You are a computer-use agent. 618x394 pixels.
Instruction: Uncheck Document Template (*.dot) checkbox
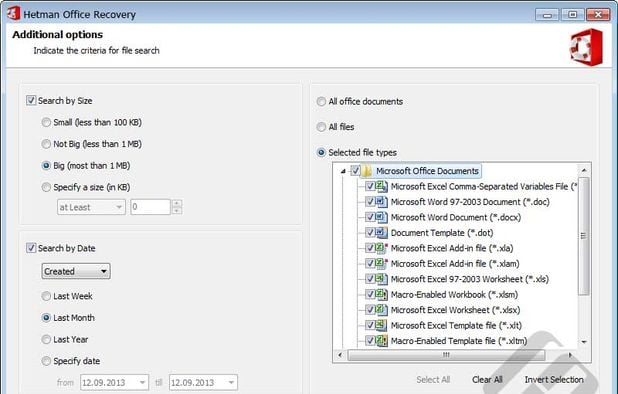370,232
